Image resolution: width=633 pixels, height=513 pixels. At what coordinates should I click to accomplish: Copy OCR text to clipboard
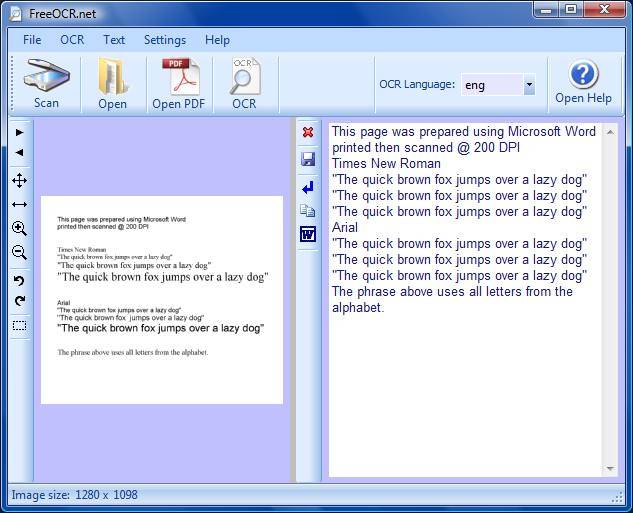[x=308, y=210]
